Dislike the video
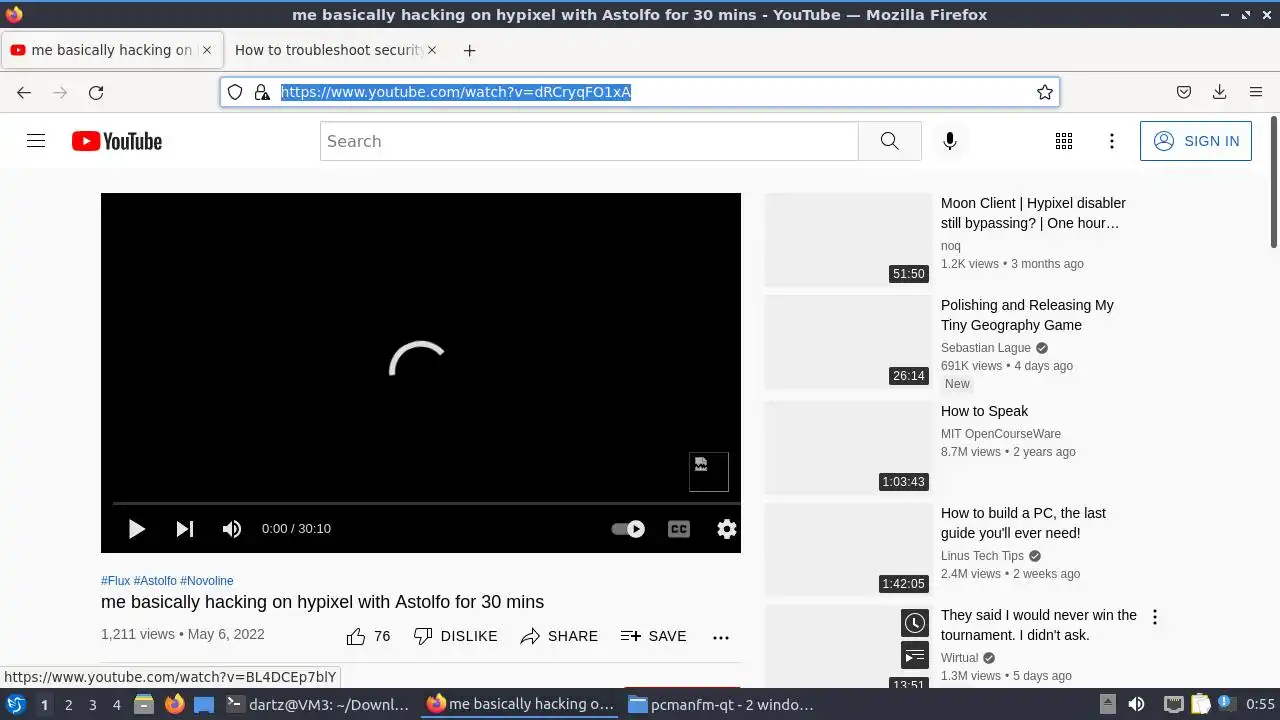The height and width of the screenshot is (720, 1280). coord(455,636)
